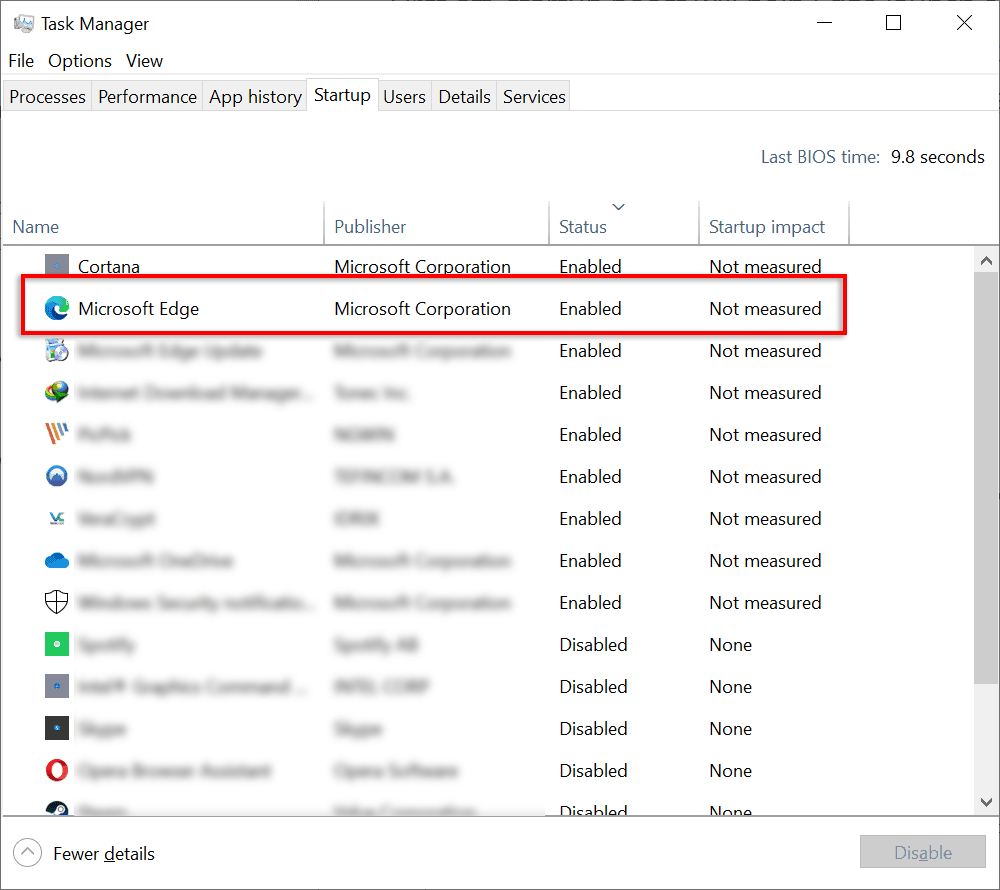This screenshot has width=1000, height=890.
Task: Switch to the App history tab
Action: (255, 96)
